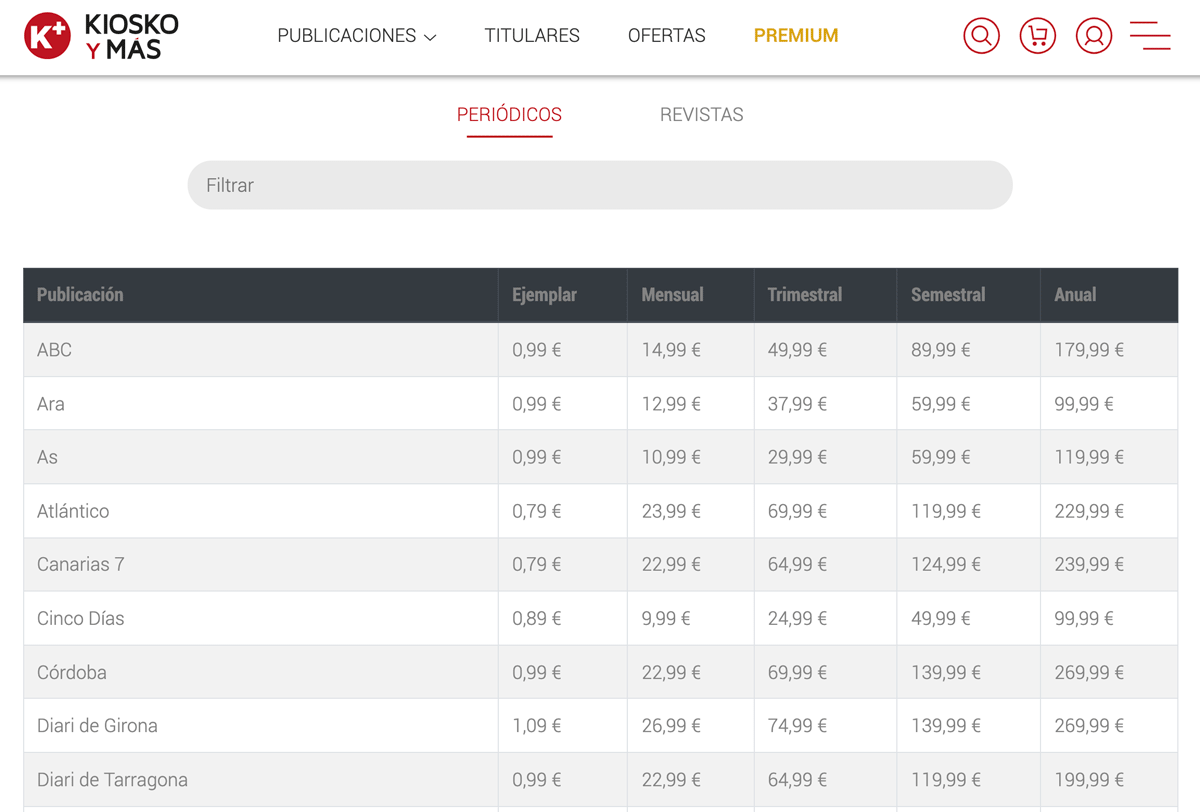Open the Premium section

[796, 36]
